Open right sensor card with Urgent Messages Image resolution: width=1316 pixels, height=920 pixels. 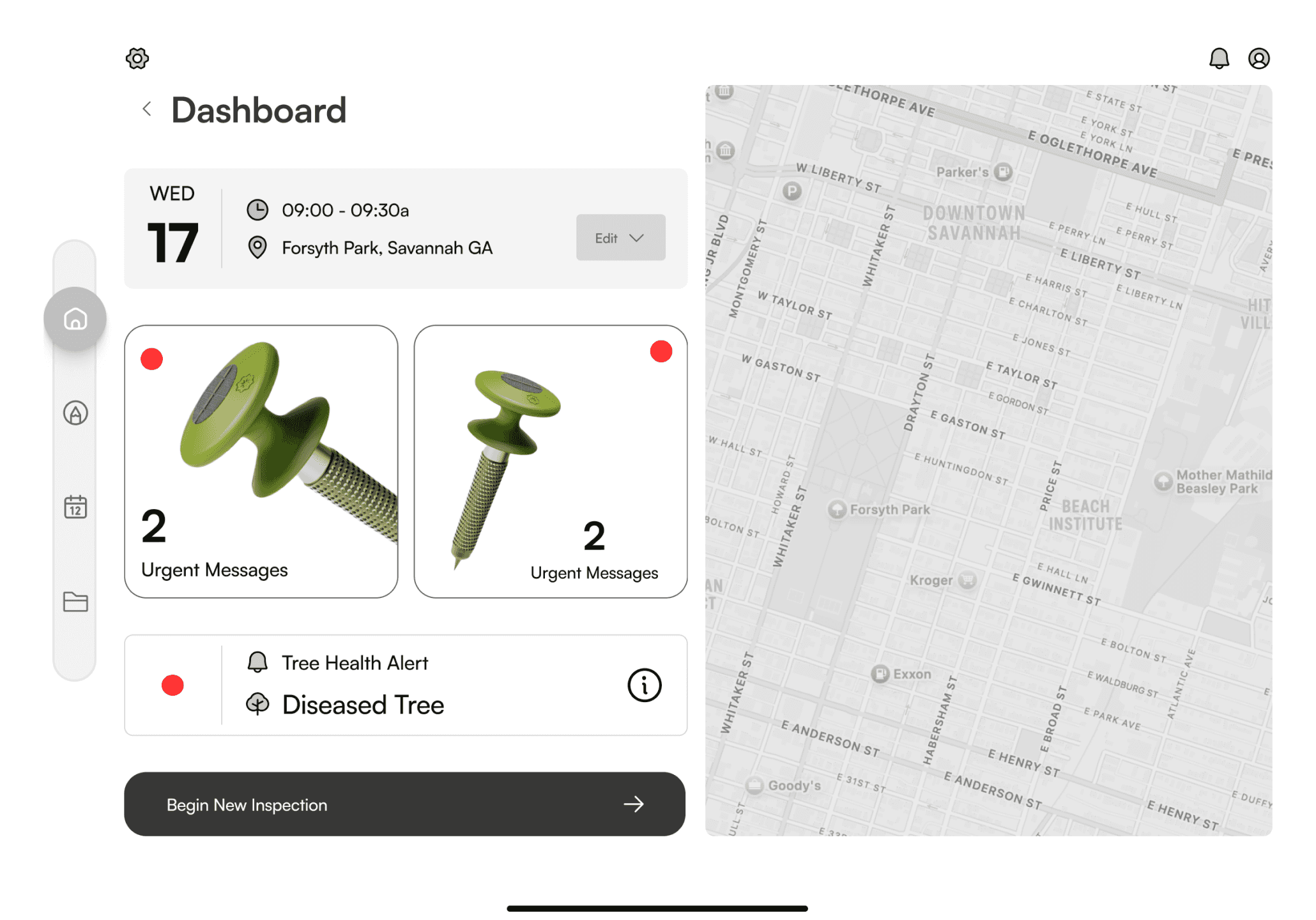pyautogui.click(x=550, y=461)
